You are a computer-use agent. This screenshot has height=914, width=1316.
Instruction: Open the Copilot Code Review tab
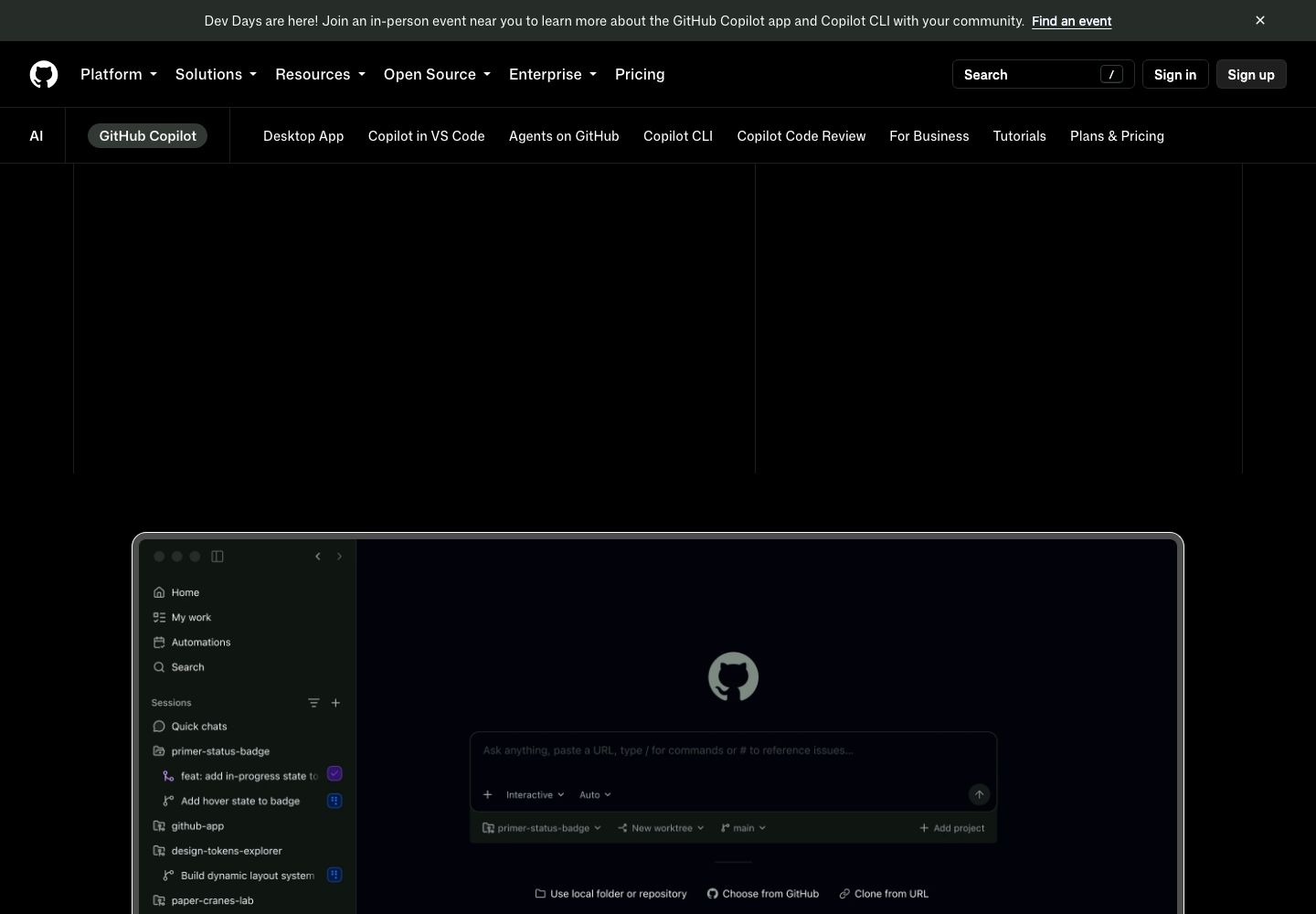801,136
